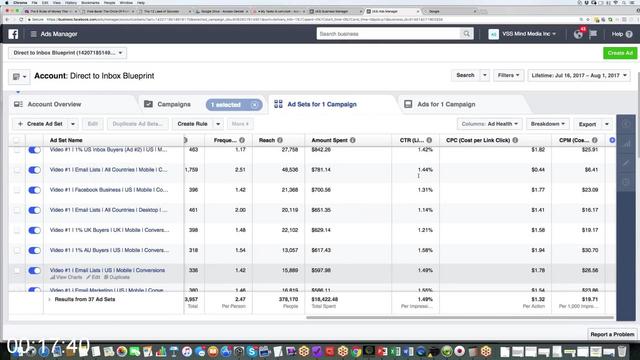Screen dimensions: 640x360
Task: Open the Columns: Ad Health dropdown
Action: pyautogui.click(x=489, y=124)
